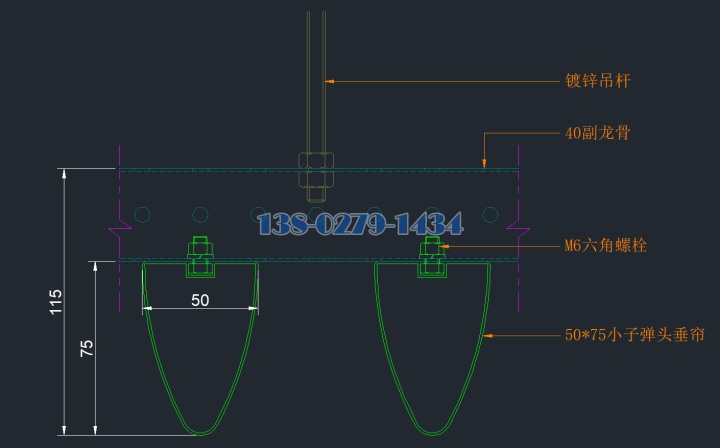Click the 50 horizontal width dimension text
The image size is (720, 448).
tap(200, 299)
